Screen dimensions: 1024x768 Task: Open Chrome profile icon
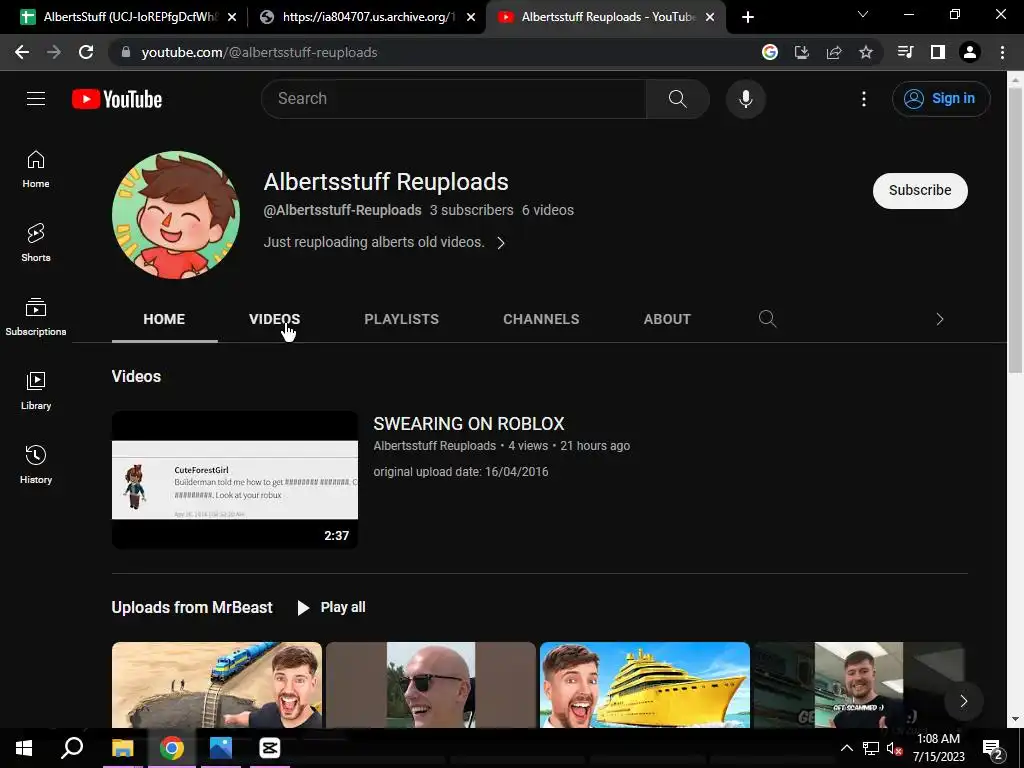pos(970,52)
